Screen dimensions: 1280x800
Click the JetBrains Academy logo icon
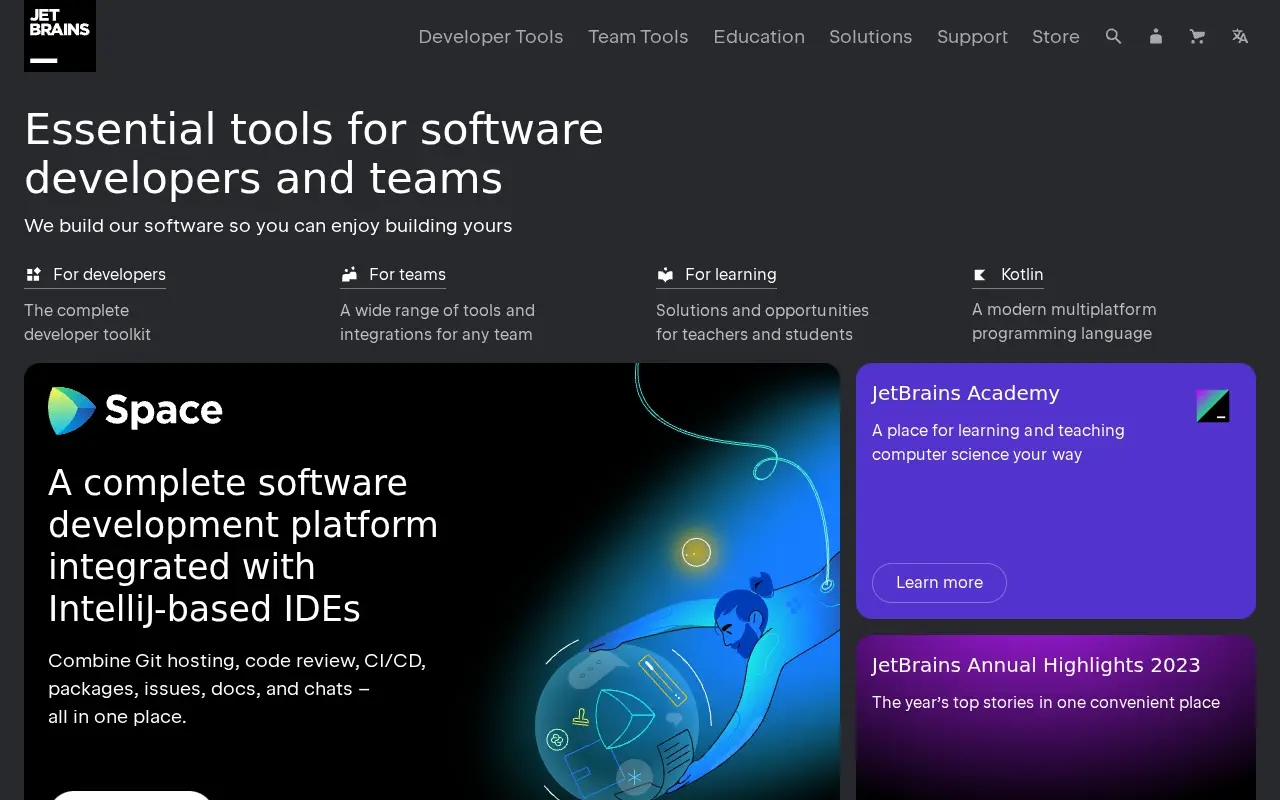(x=1213, y=406)
